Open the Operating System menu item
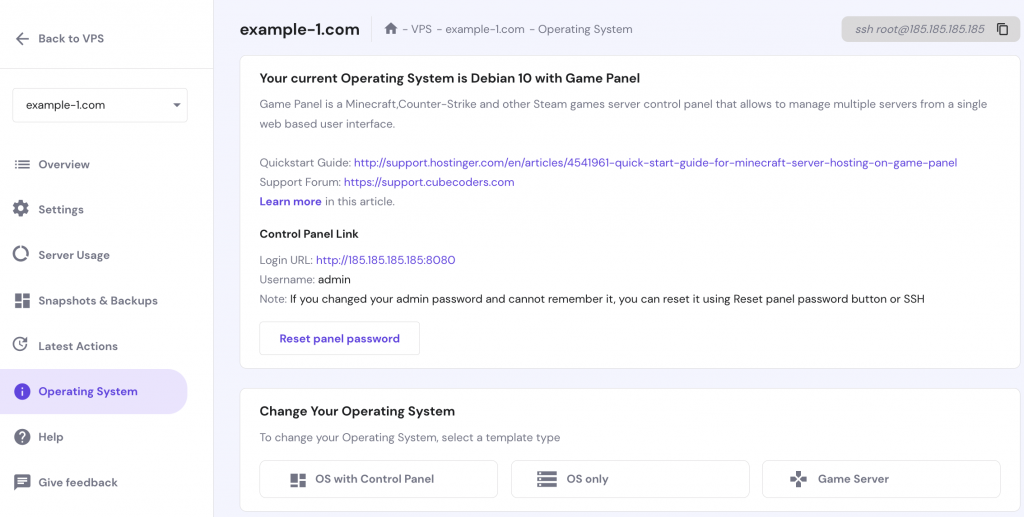 tap(88, 392)
